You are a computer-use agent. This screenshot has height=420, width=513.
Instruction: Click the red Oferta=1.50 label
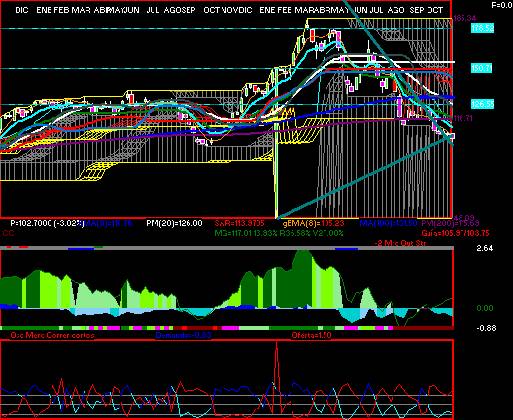(x=311, y=335)
